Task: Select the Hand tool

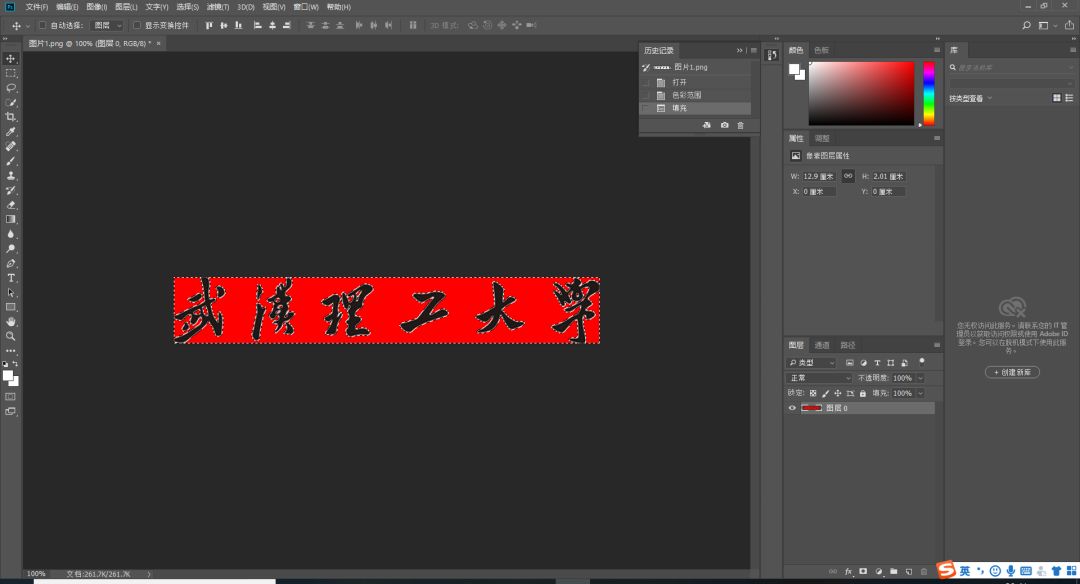Action: tap(10, 322)
